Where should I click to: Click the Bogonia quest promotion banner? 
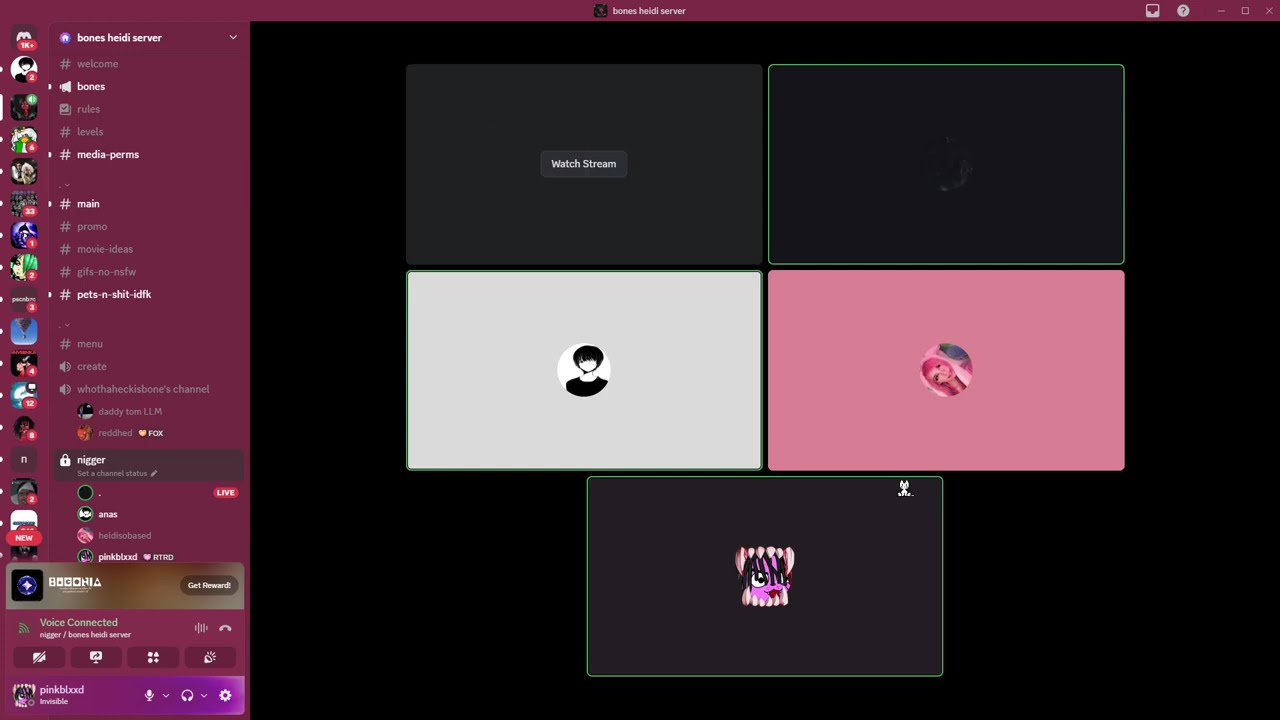click(125, 585)
